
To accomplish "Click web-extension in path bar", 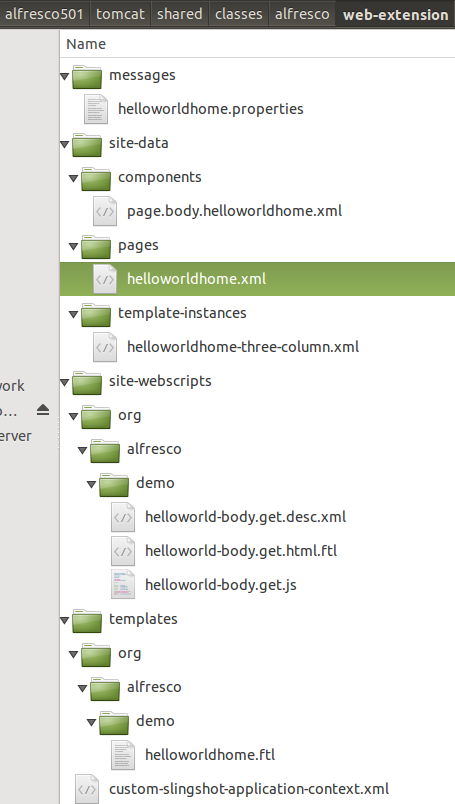I will pyautogui.click(x=395, y=14).
